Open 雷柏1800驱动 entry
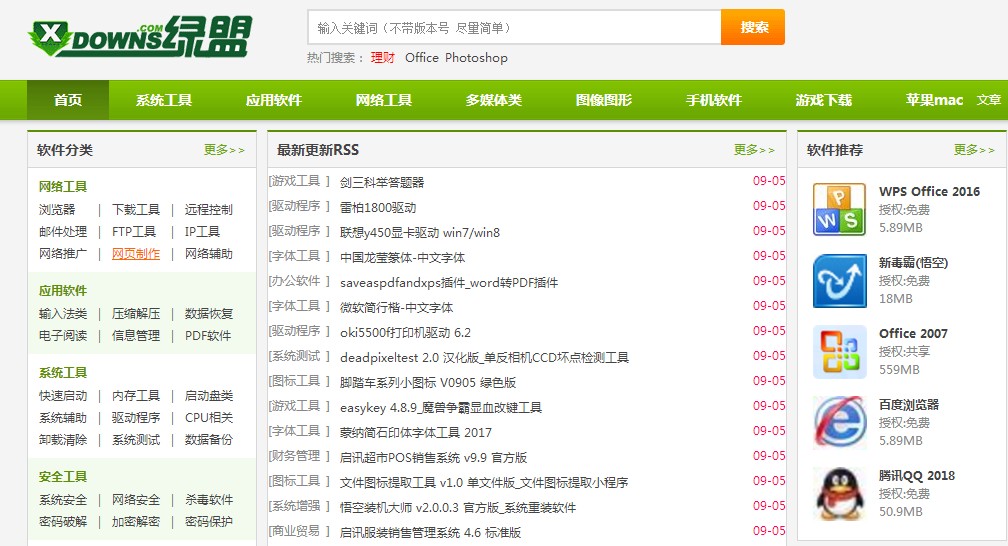 (x=378, y=208)
